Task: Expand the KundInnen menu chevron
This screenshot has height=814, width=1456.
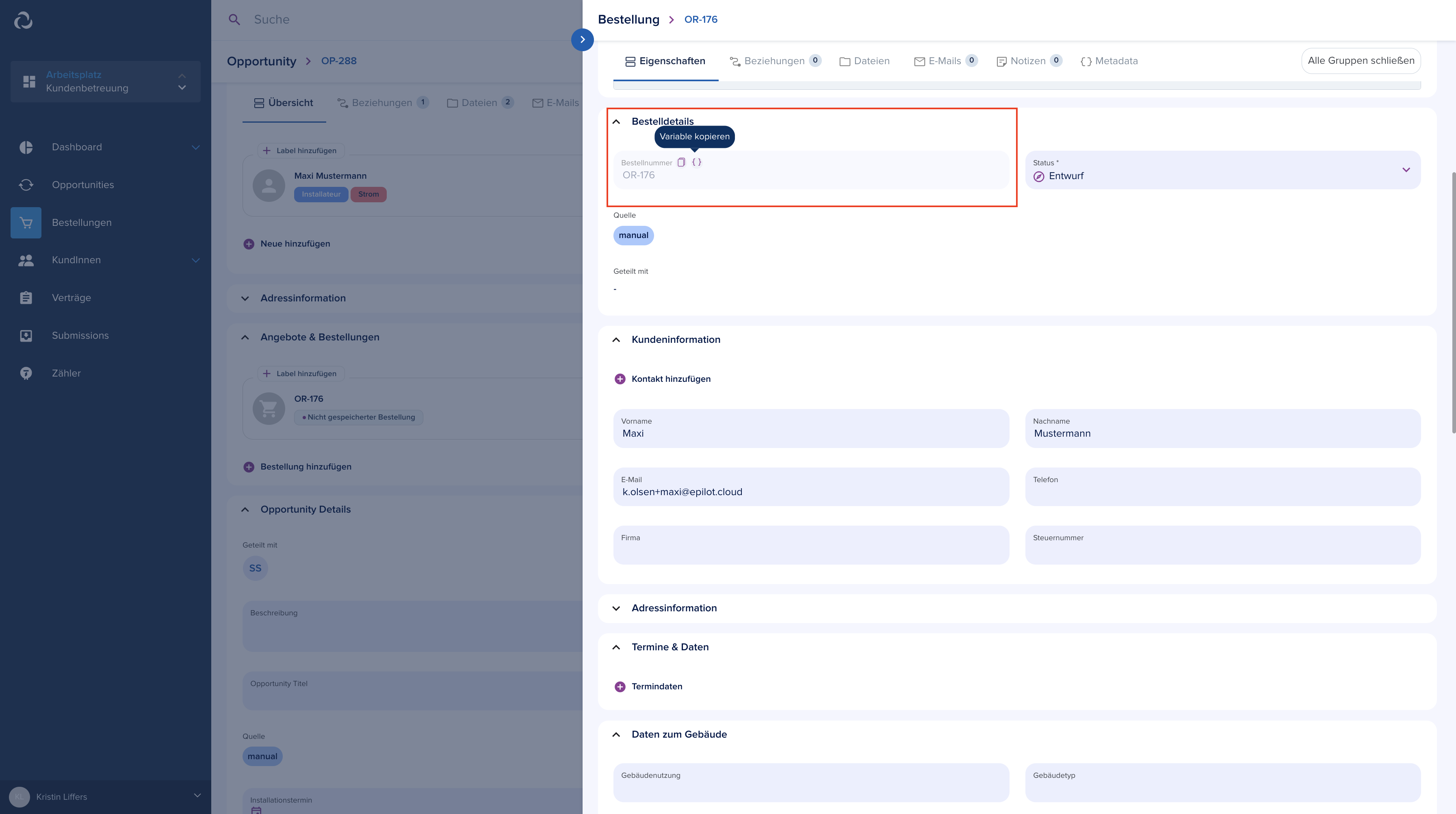Action: point(195,261)
